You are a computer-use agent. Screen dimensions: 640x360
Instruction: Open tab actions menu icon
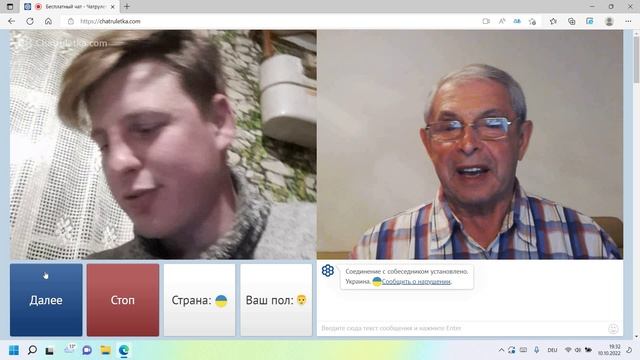(x=10, y=7)
